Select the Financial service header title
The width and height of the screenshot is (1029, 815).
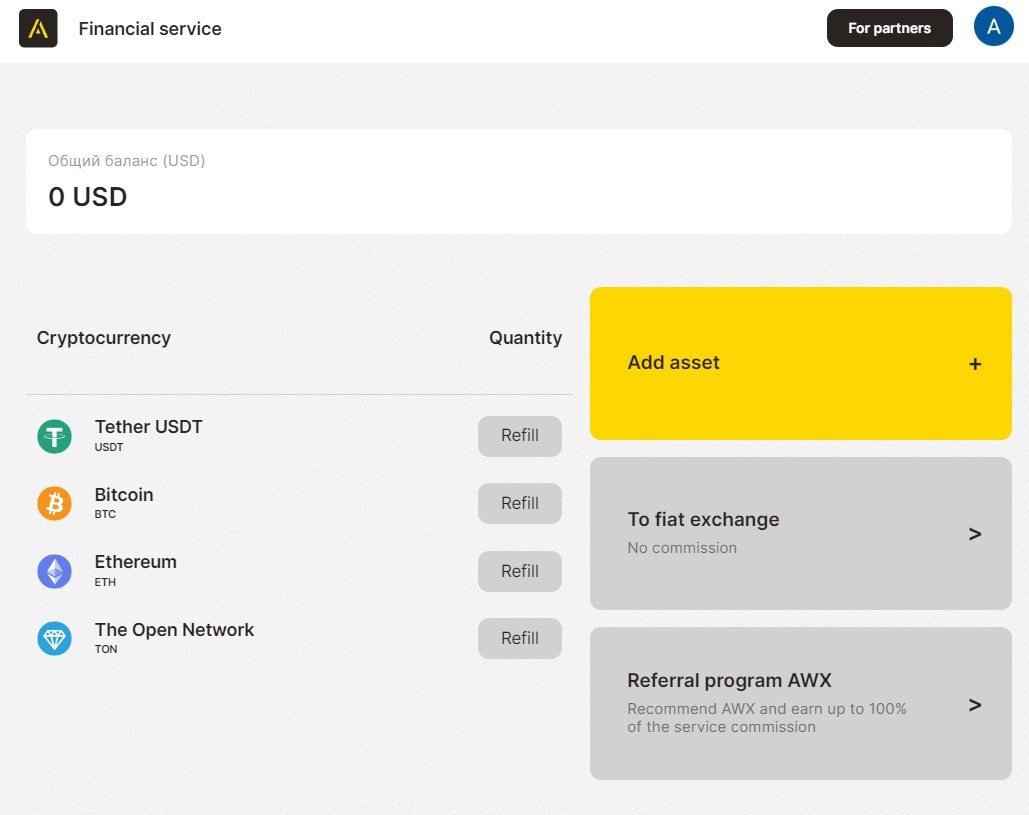(x=149, y=29)
